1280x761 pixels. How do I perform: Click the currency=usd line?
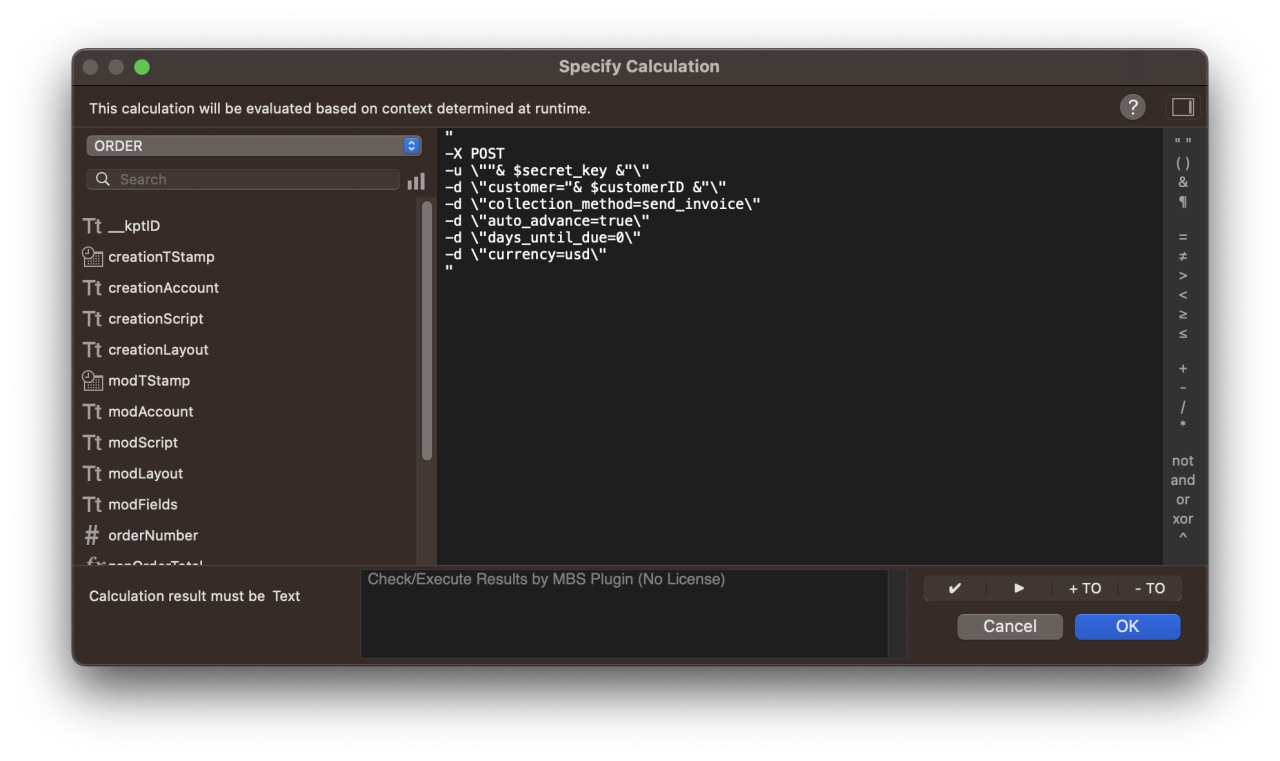click(x=526, y=254)
